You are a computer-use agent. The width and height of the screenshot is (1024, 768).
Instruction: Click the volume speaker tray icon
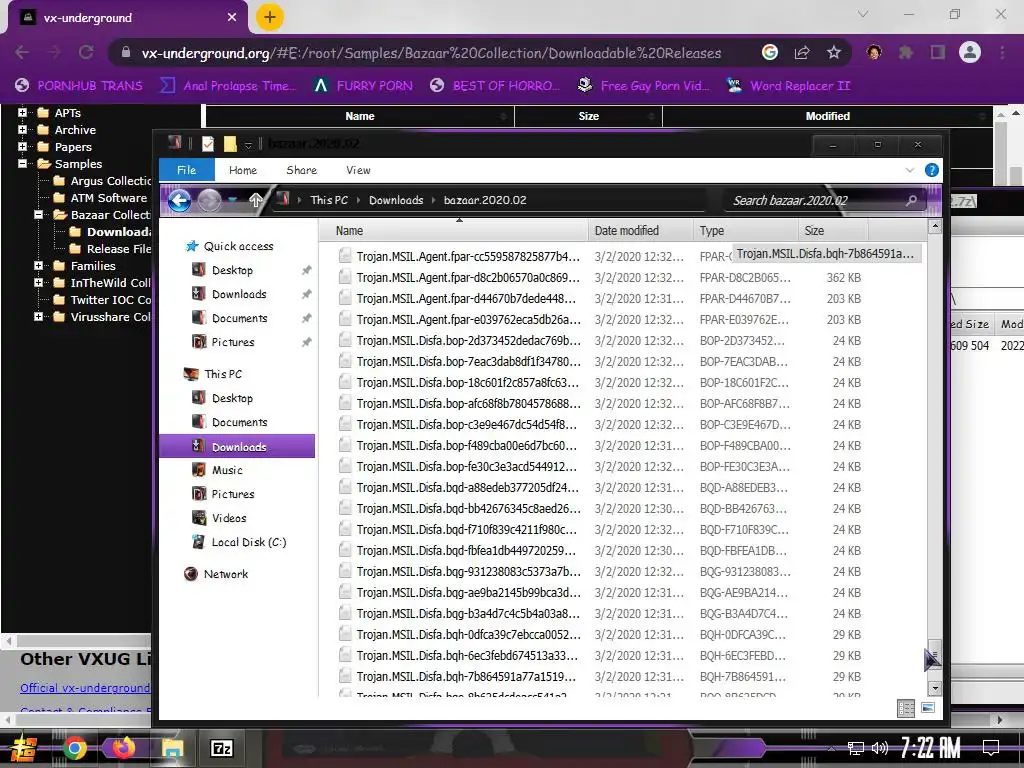pos(879,748)
